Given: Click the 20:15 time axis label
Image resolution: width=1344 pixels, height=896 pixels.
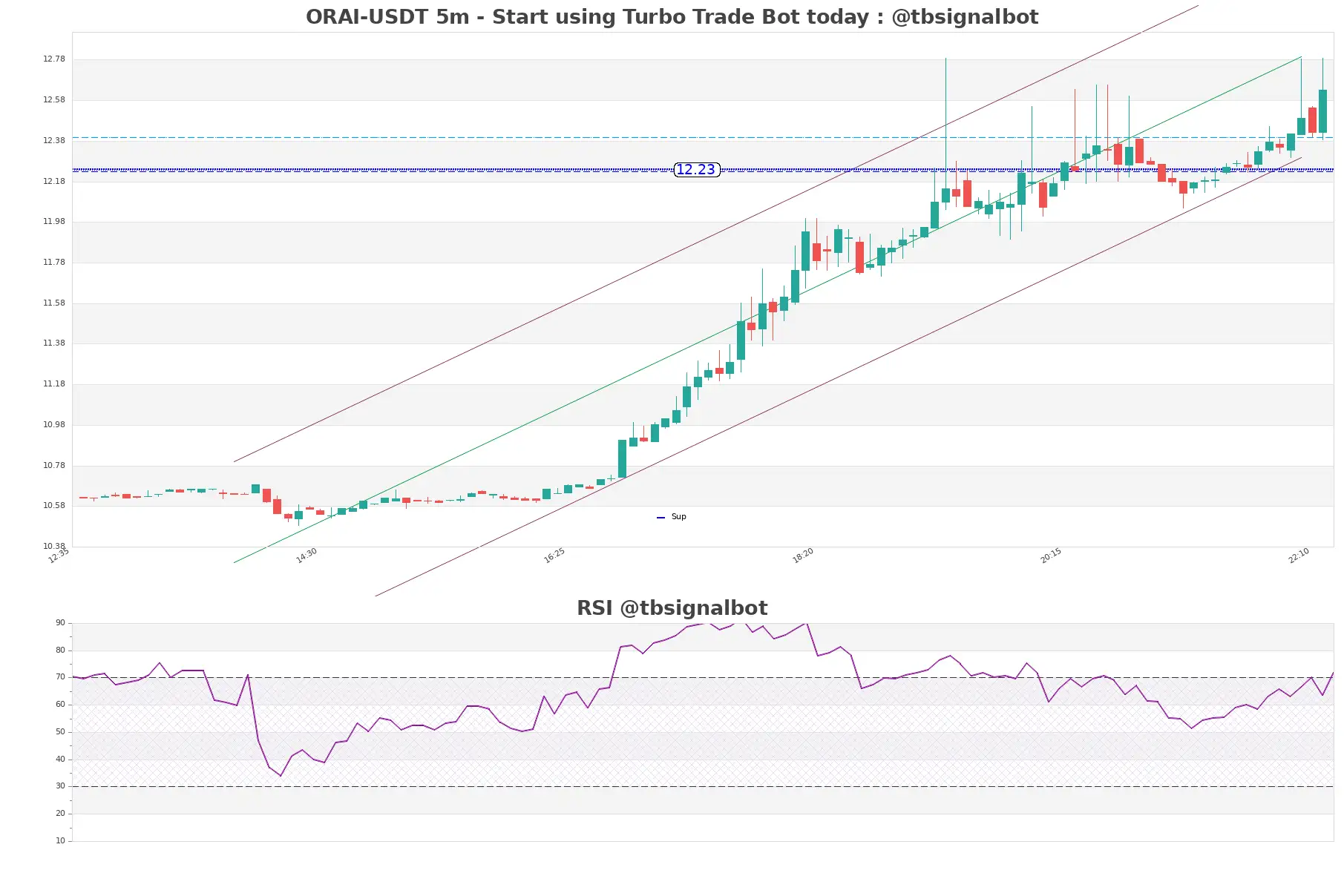Looking at the screenshot, I should click(x=1051, y=556).
